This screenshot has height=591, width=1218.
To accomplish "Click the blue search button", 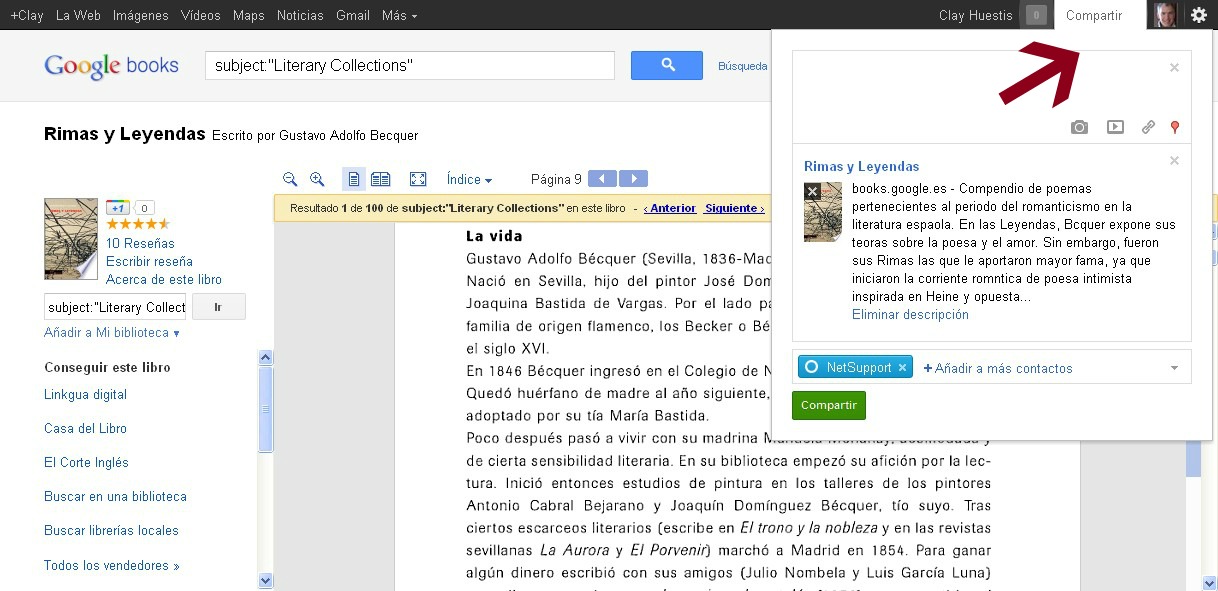I will (x=667, y=65).
